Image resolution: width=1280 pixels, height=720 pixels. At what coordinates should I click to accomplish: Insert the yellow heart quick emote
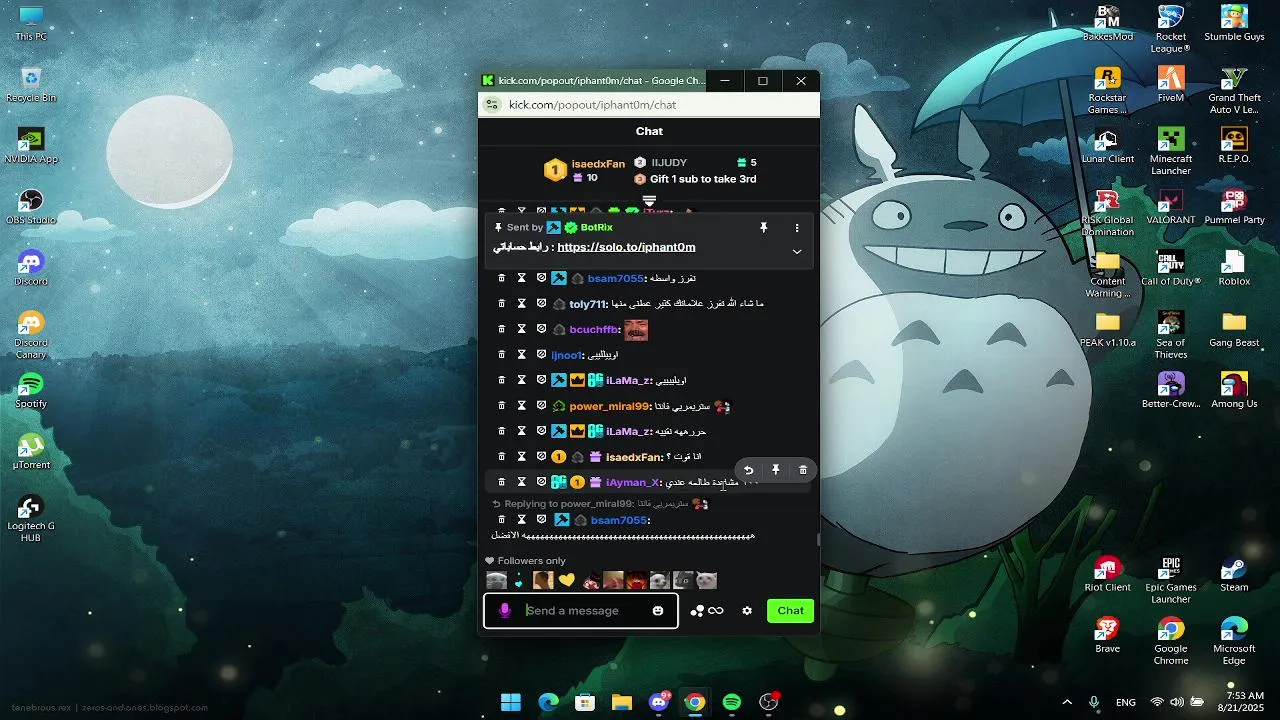coord(567,580)
